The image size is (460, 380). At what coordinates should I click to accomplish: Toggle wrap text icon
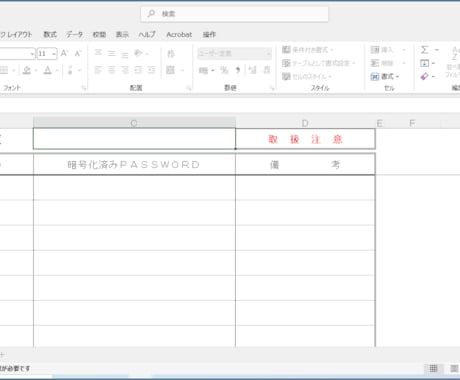[x=171, y=54]
